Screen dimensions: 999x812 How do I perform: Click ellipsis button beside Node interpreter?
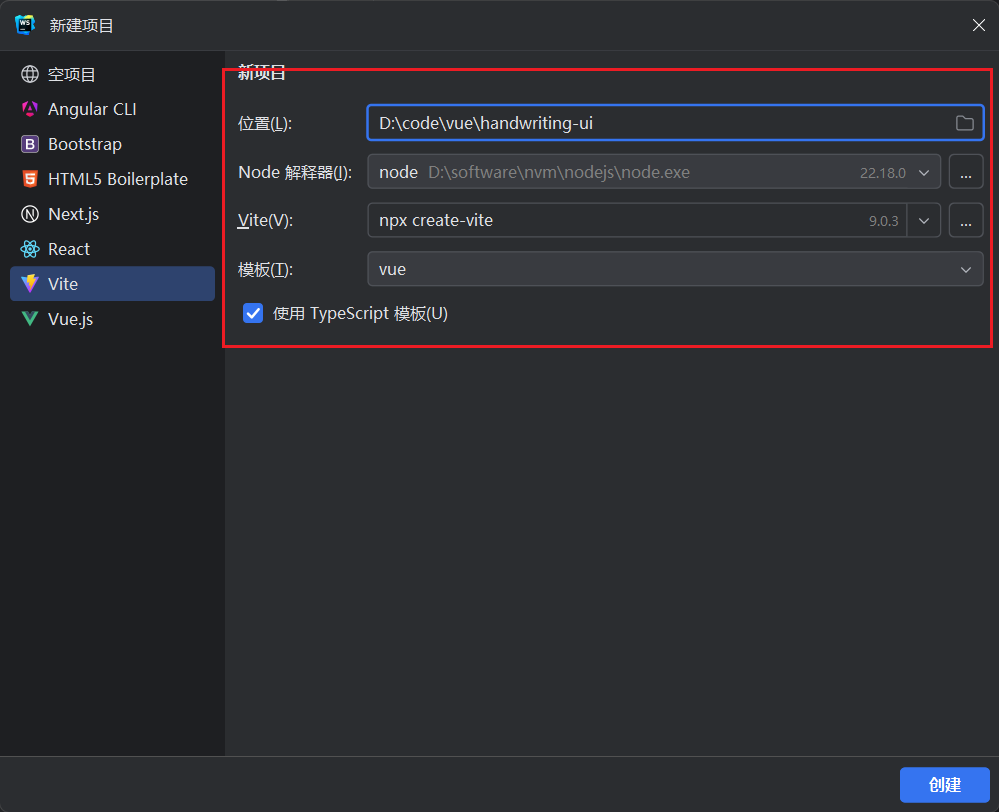pos(966,172)
